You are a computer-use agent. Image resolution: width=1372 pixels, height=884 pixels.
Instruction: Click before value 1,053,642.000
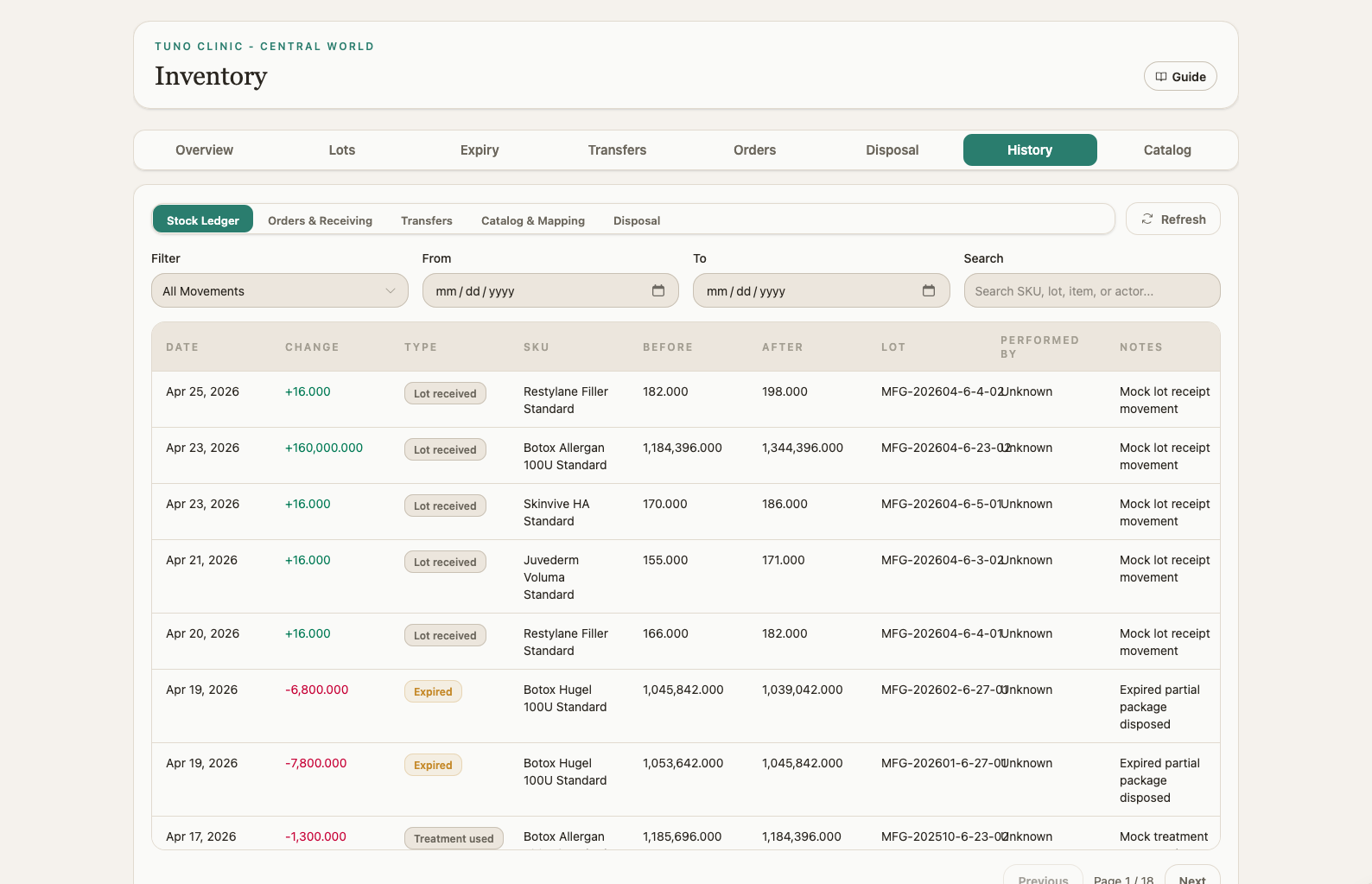tap(683, 763)
